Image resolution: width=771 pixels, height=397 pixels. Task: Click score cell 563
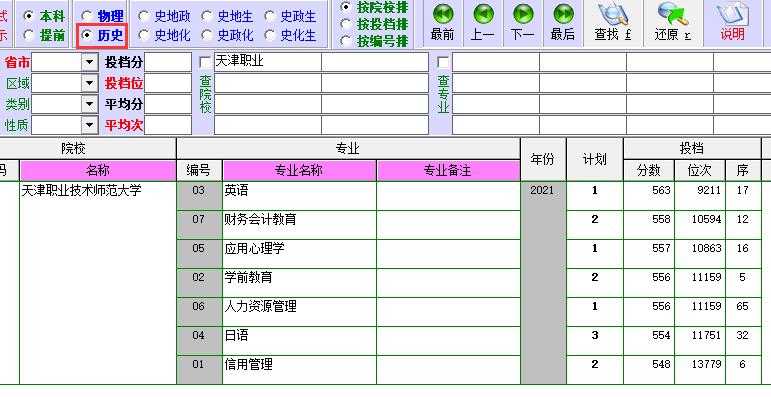[649, 196]
